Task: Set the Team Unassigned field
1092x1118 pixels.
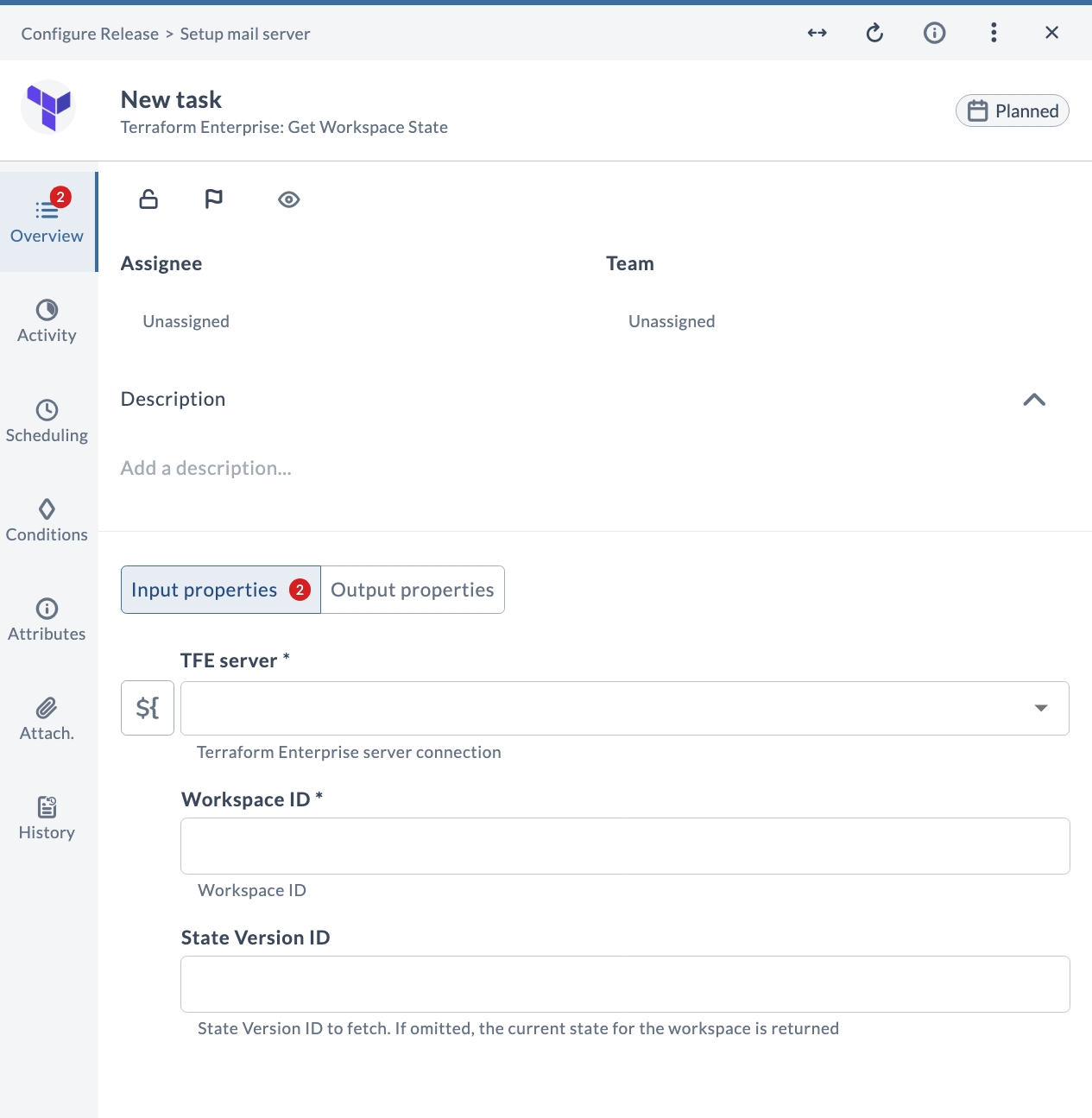Action: pyautogui.click(x=672, y=321)
